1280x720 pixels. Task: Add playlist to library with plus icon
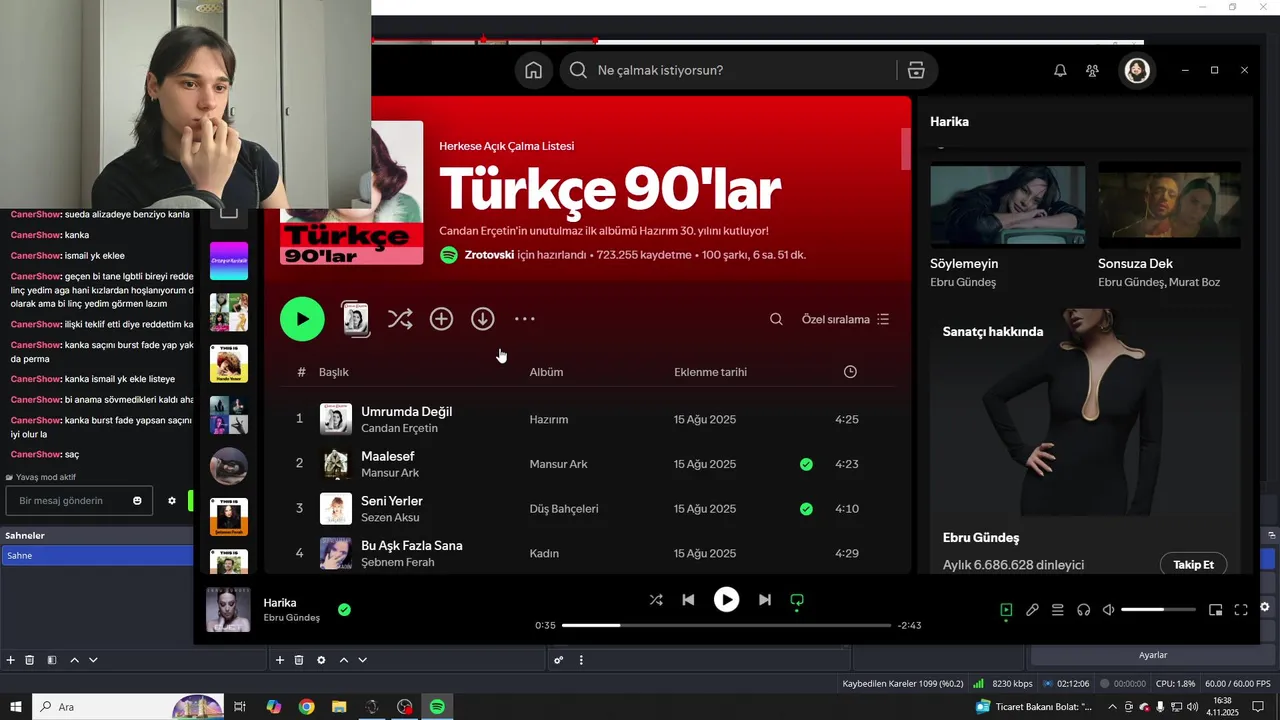[x=441, y=319]
